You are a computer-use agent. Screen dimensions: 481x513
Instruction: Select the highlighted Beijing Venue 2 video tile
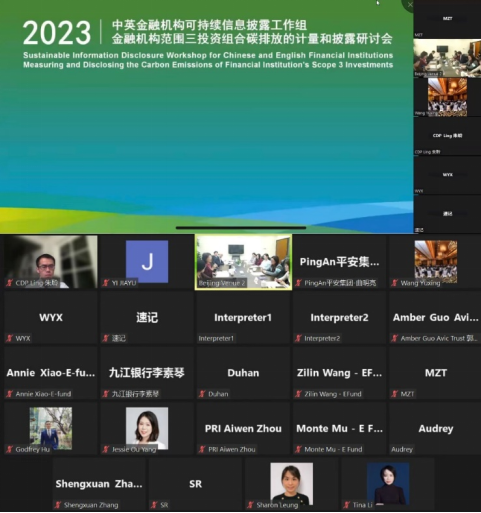click(243, 262)
